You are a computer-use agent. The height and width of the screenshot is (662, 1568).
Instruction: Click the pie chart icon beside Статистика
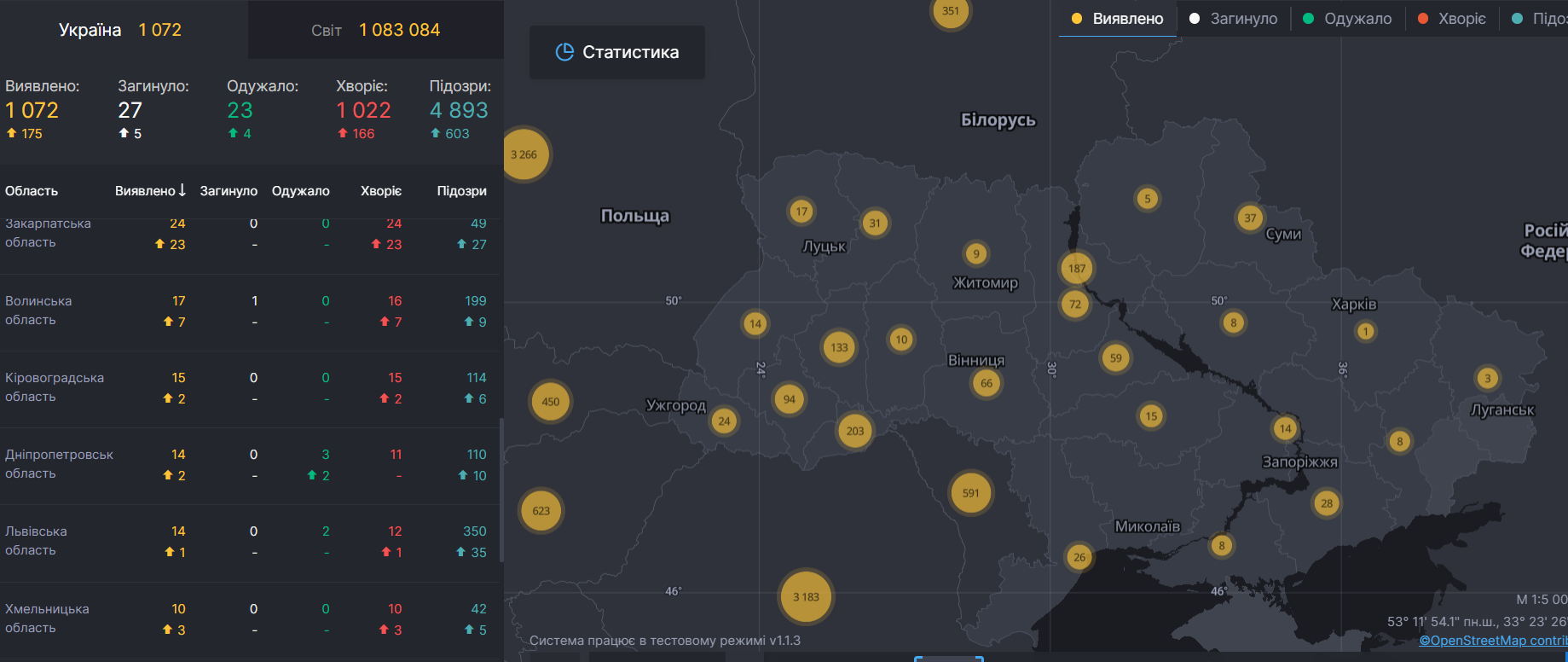pyautogui.click(x=564, y=52)
